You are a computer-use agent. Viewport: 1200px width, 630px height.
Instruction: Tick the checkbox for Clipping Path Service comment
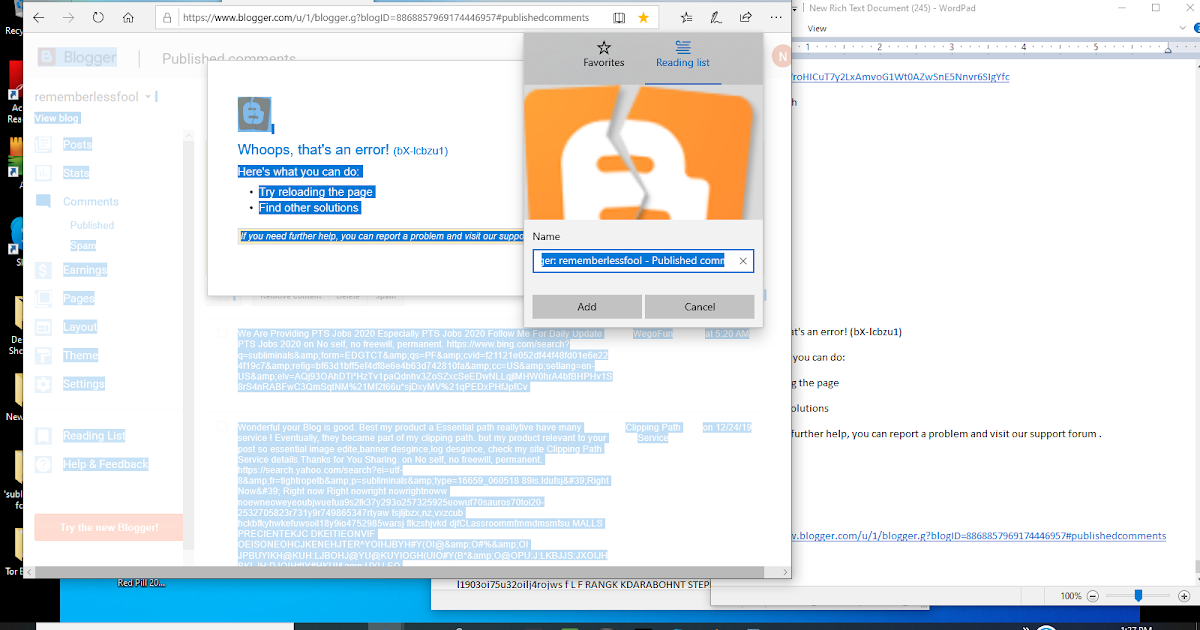[x=221, y=427]
